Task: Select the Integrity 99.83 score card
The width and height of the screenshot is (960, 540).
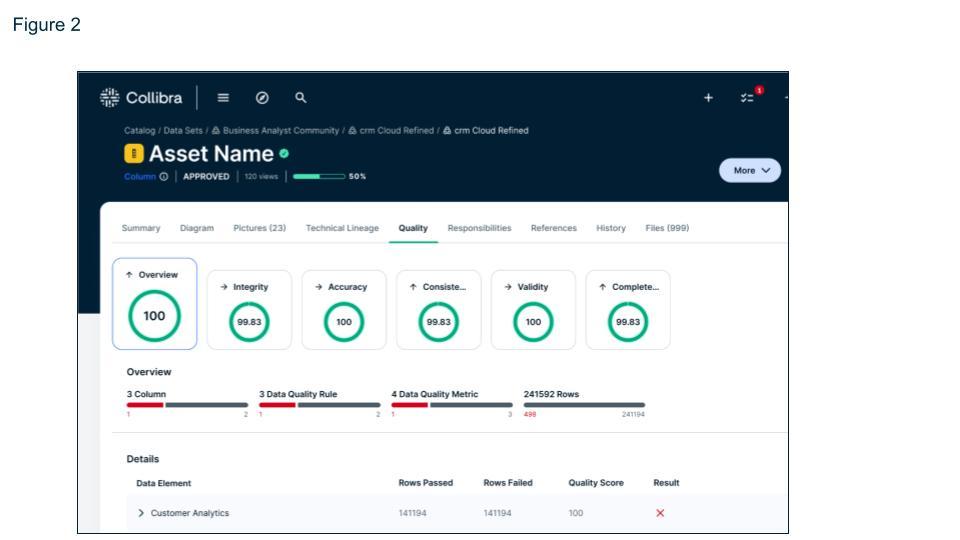Action: coord(249,310)
